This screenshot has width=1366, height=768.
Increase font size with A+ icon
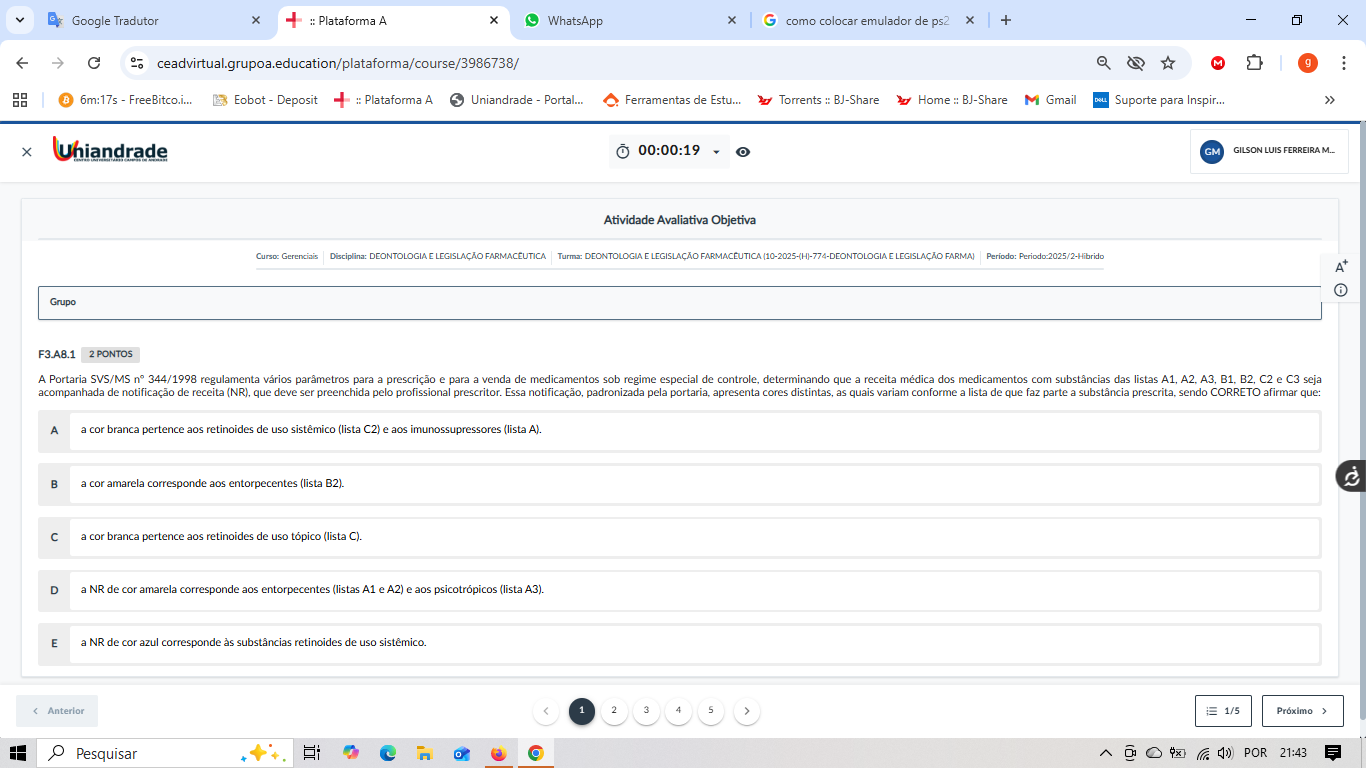(1341, 266)
